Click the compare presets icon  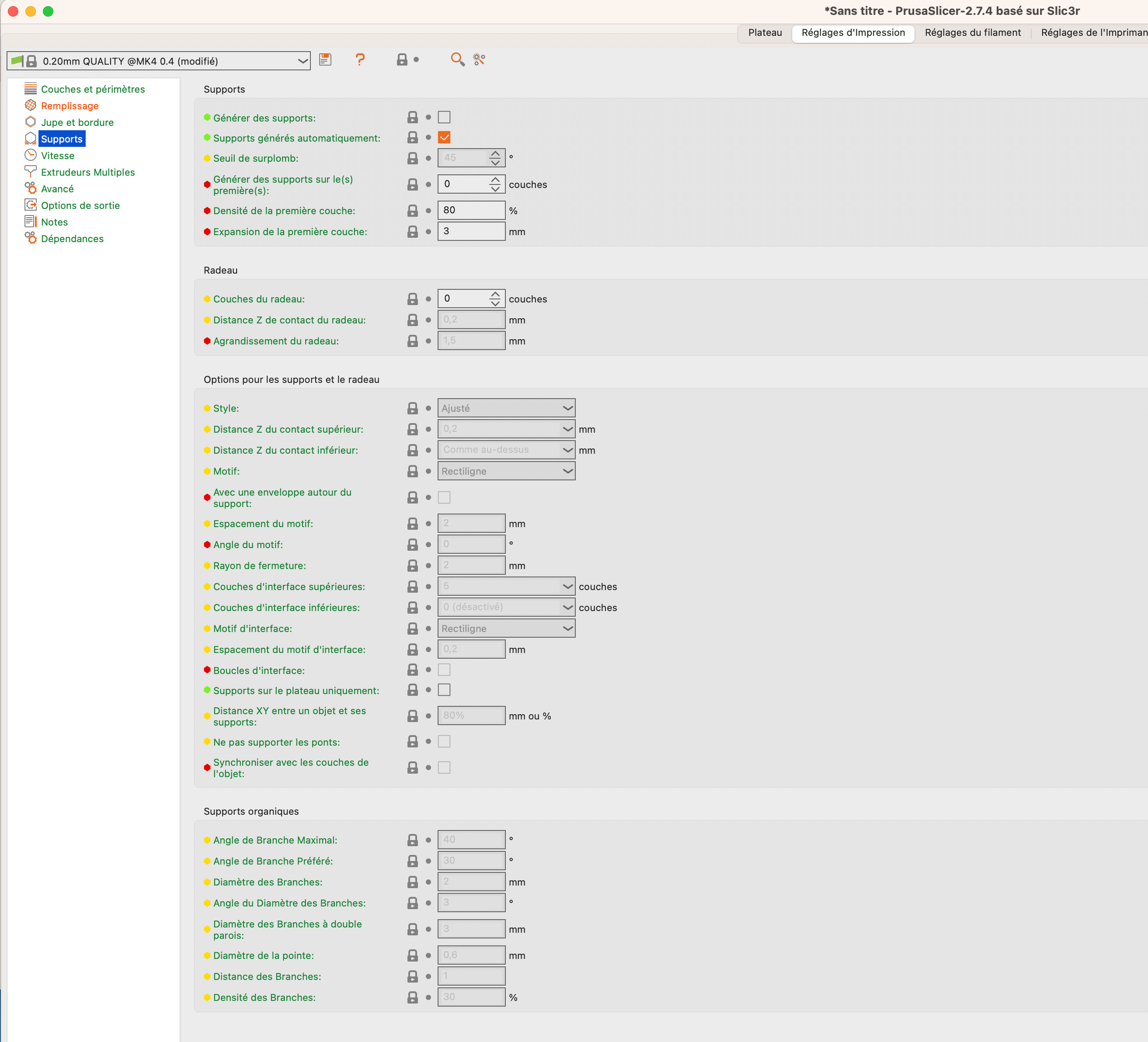480,59
